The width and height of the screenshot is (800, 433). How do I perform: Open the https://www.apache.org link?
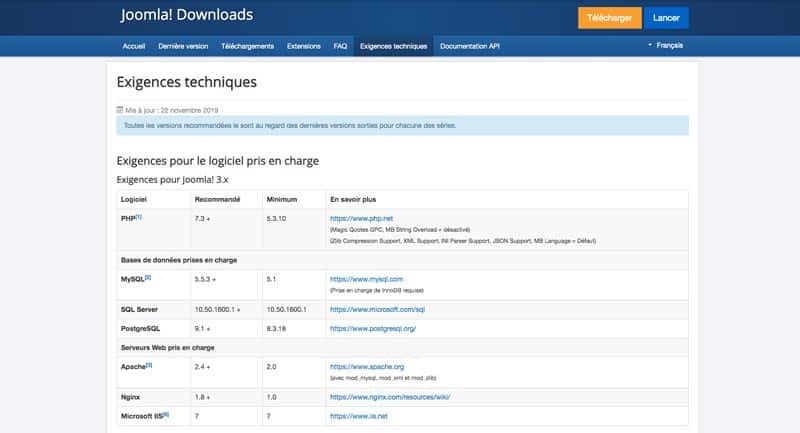coord(367,367)
